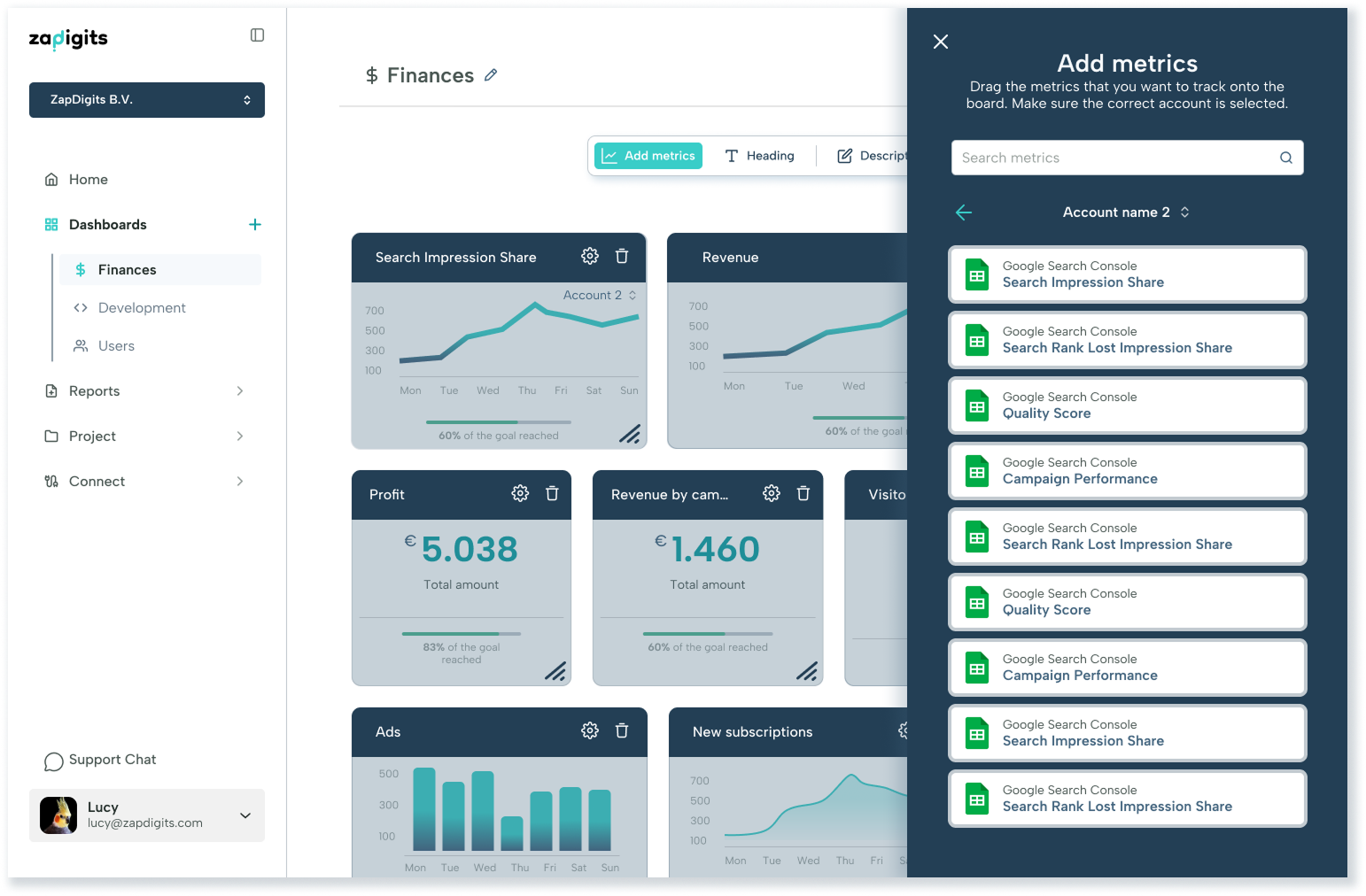
Task: Click the Search metrics input field
Action: coord(1116,158)
